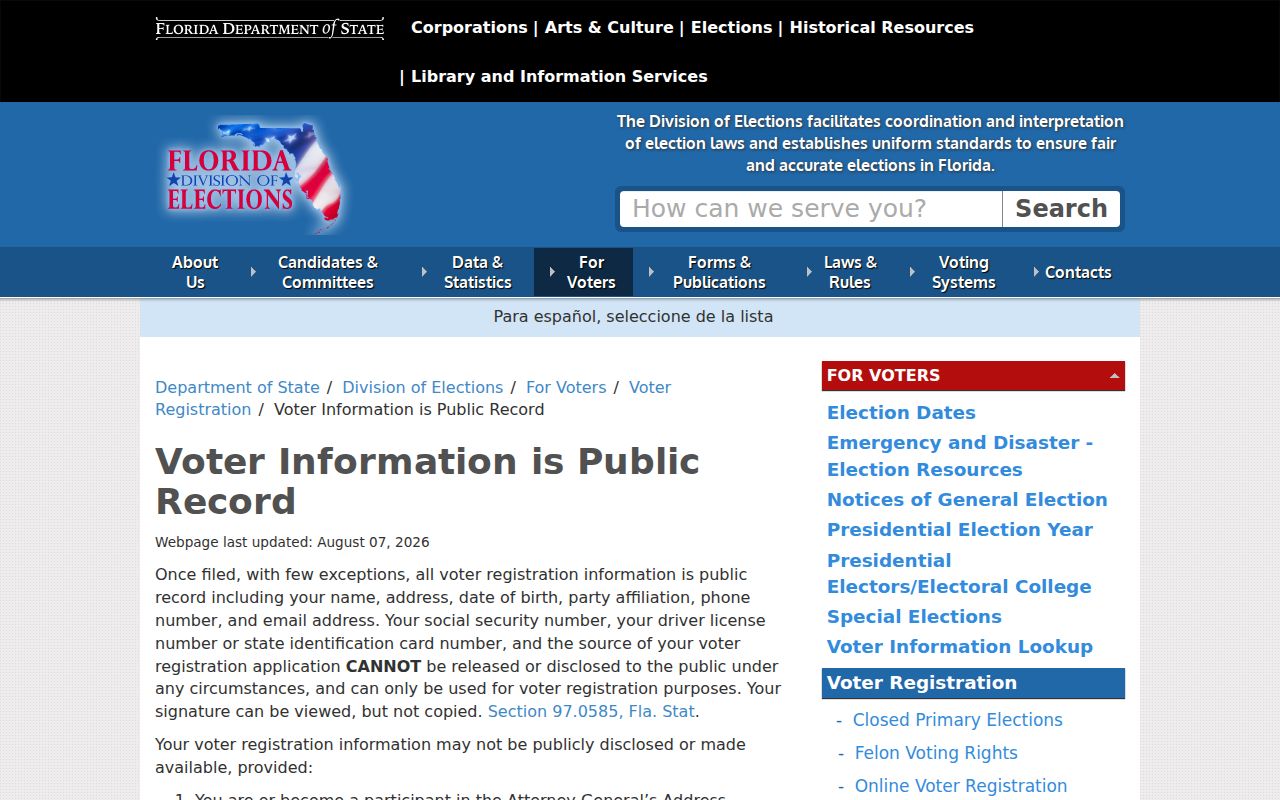Open Voter Information Lookup link
Viewport: 1280px width, 800px height.
pyautogui.click(x=960, y=646)
